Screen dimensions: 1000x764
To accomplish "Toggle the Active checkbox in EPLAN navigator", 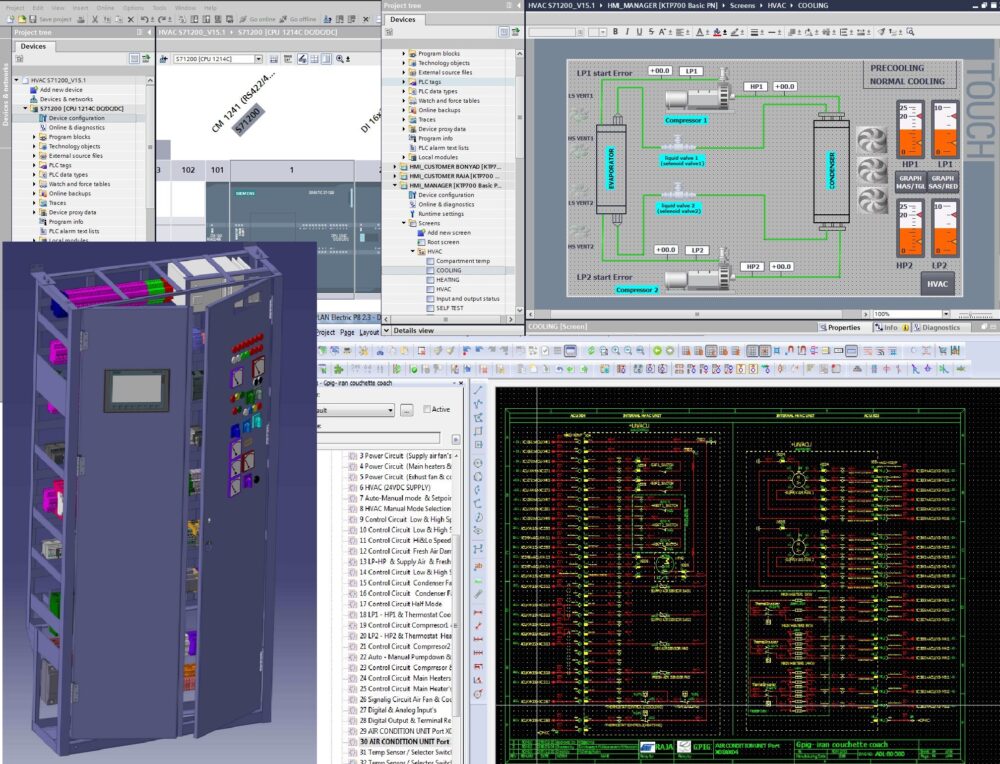I will [428, 409].
